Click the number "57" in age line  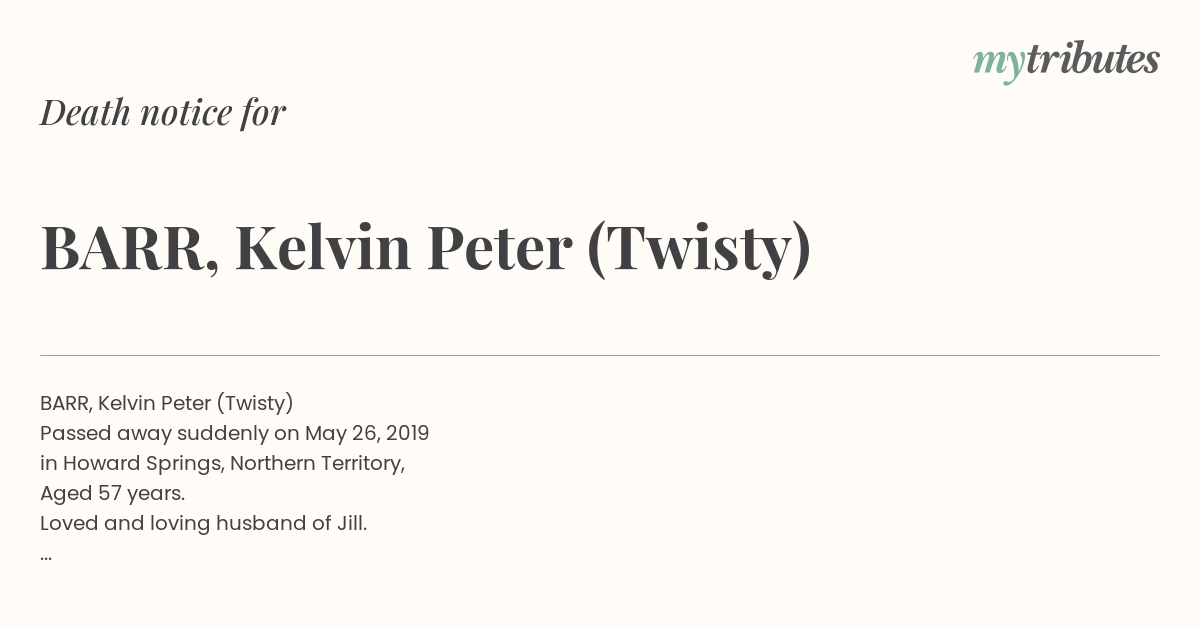tap(109, 493)
